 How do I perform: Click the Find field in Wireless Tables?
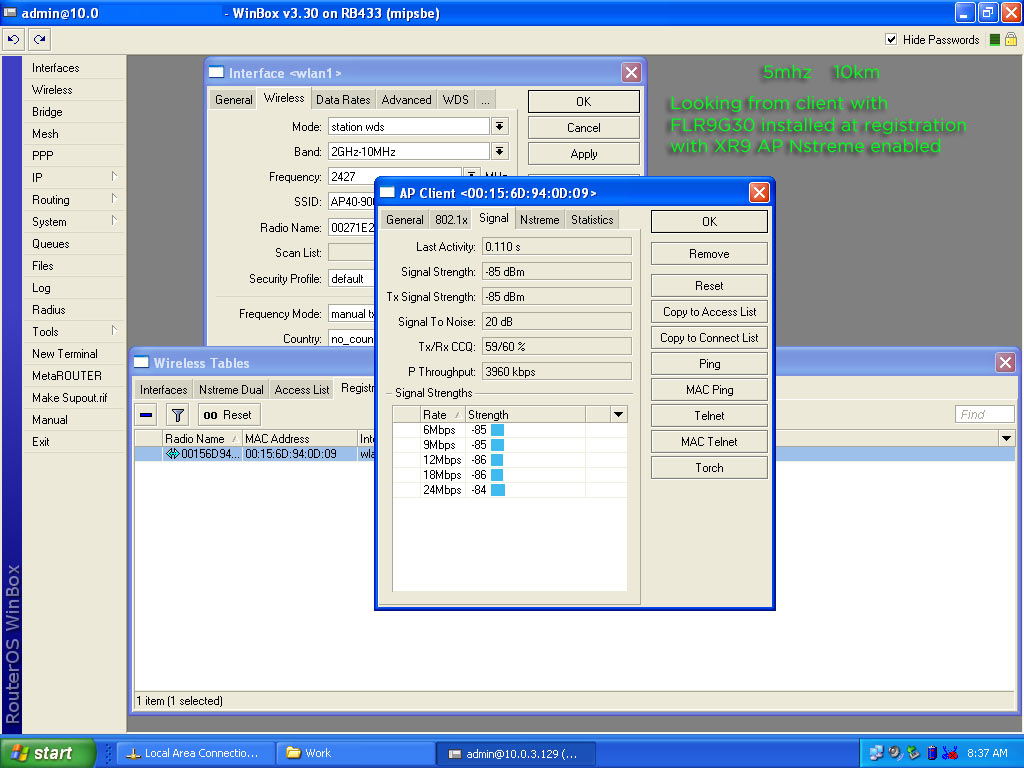(984, 414)
